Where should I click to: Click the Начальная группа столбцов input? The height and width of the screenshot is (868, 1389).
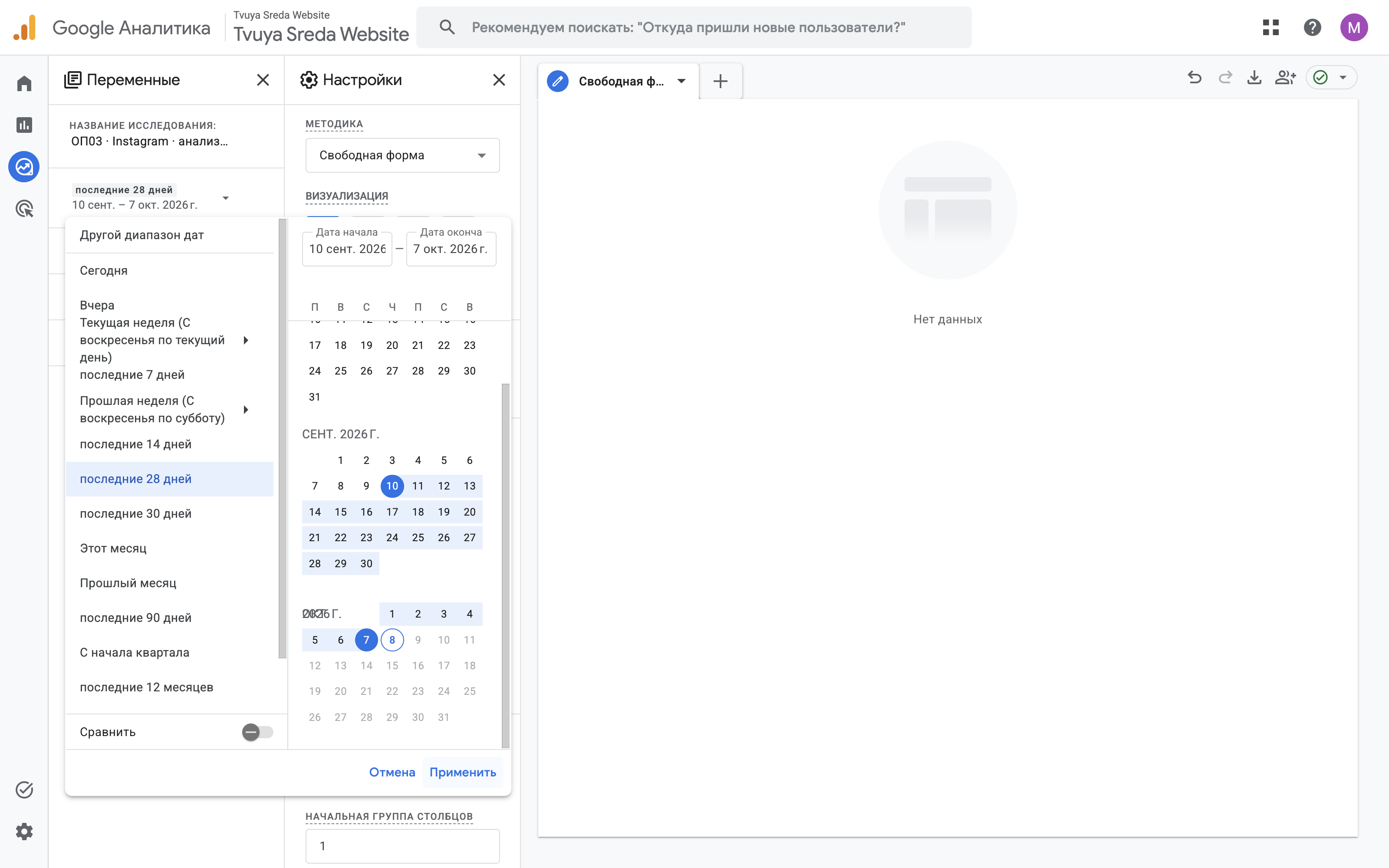pyautogui.click(x=402, y=845)
